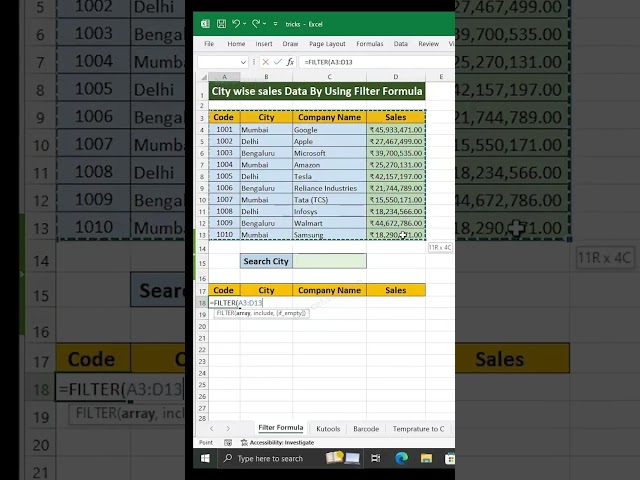Click the title cell City wise sales Data
Viewport: 640px width, 480px height.
[317, 91]
